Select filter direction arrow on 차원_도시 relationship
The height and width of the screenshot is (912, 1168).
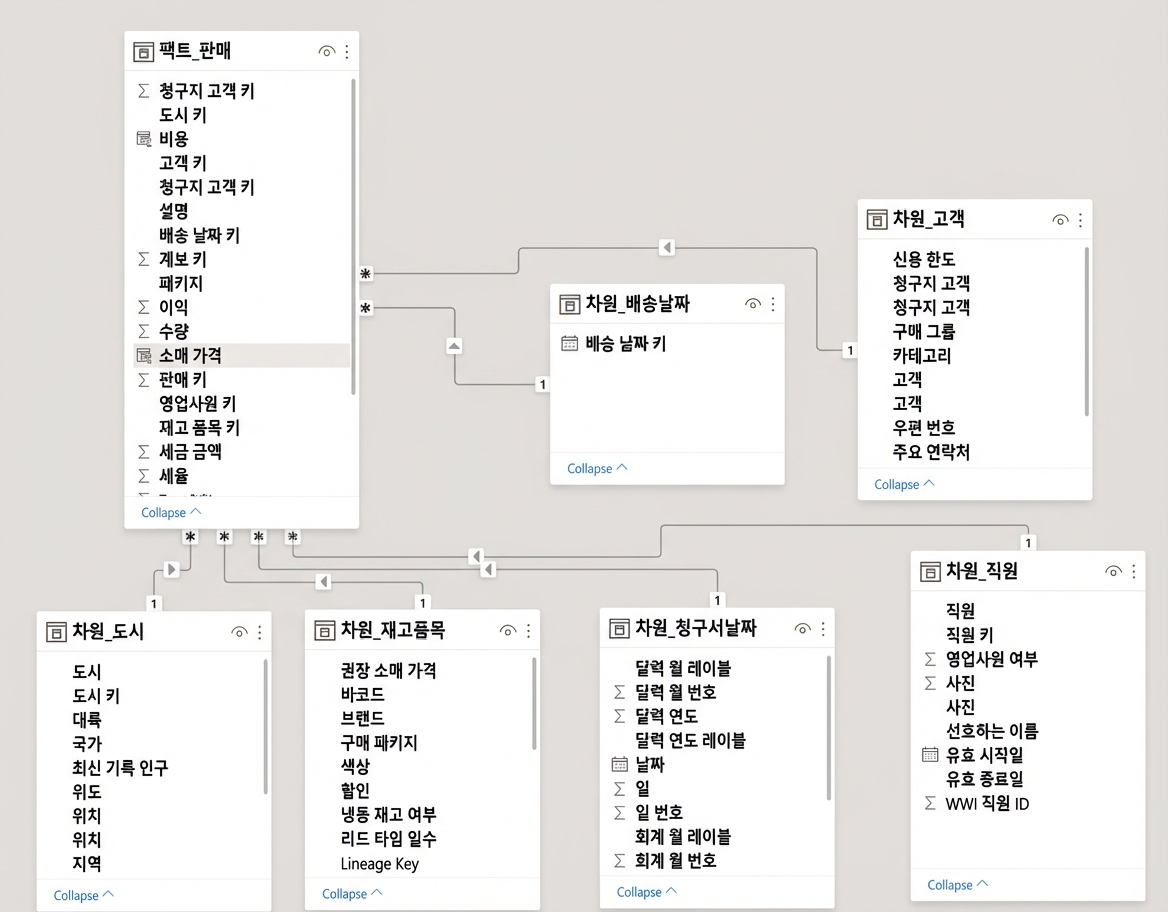tap(171, 569)
